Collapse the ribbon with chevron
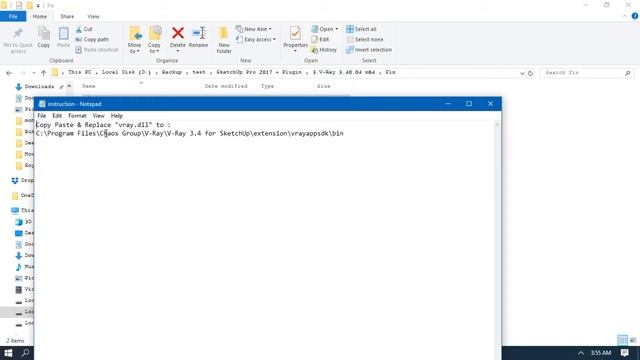 [x=624, y=16]
